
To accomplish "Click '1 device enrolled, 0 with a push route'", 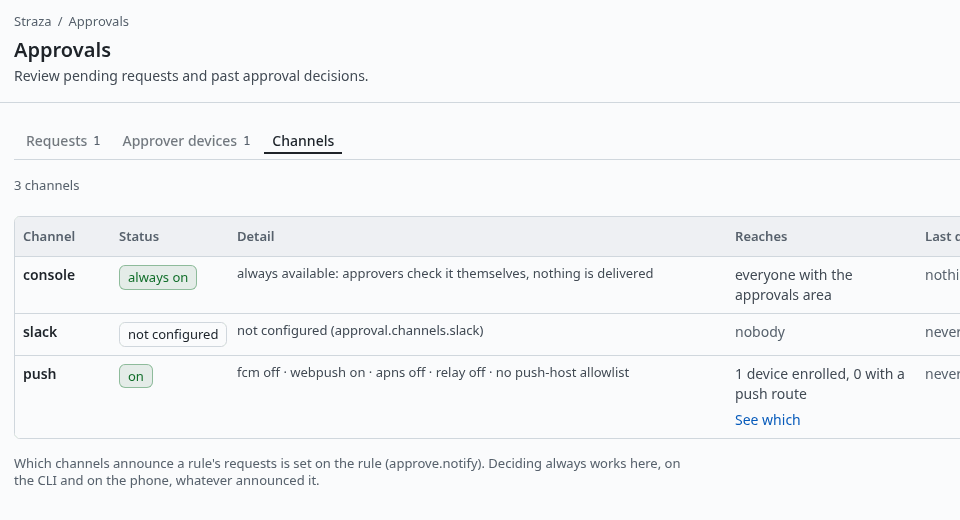I will (820, 384).
